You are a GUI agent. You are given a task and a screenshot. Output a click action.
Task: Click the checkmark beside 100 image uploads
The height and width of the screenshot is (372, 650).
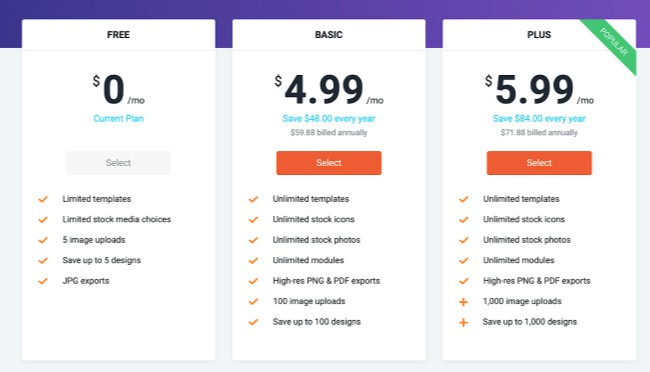coord(253,301)
